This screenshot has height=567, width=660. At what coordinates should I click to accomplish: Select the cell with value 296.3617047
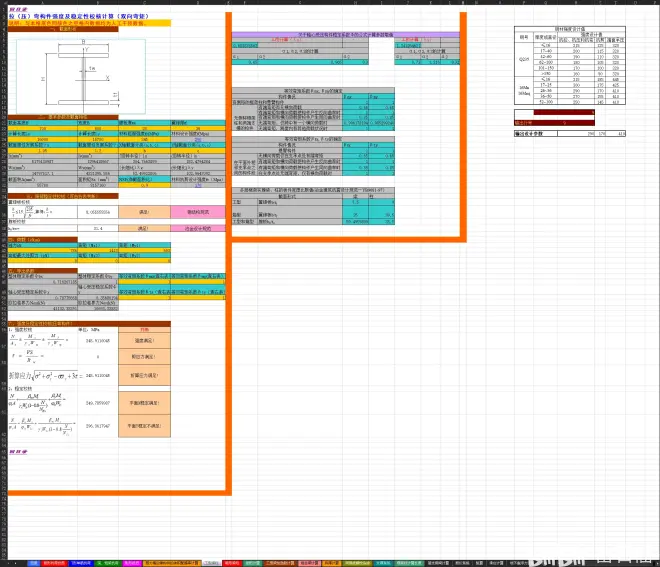click(99, 425)
